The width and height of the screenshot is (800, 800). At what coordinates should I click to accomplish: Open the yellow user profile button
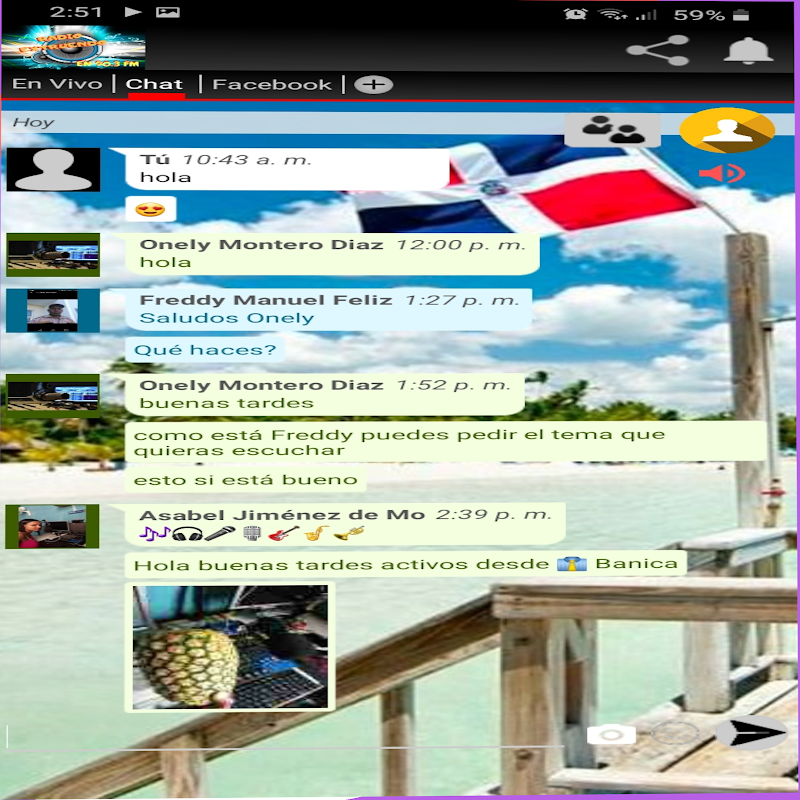click(727, 130)
